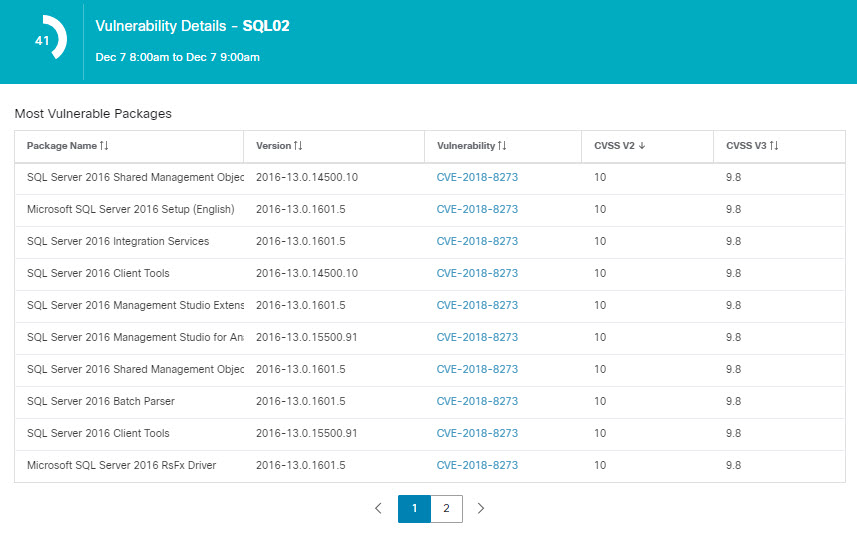This screenshot has width=857, height=547.
Task: Open CVE-2018-8273 link for Batch Parser
Action: 477,401
